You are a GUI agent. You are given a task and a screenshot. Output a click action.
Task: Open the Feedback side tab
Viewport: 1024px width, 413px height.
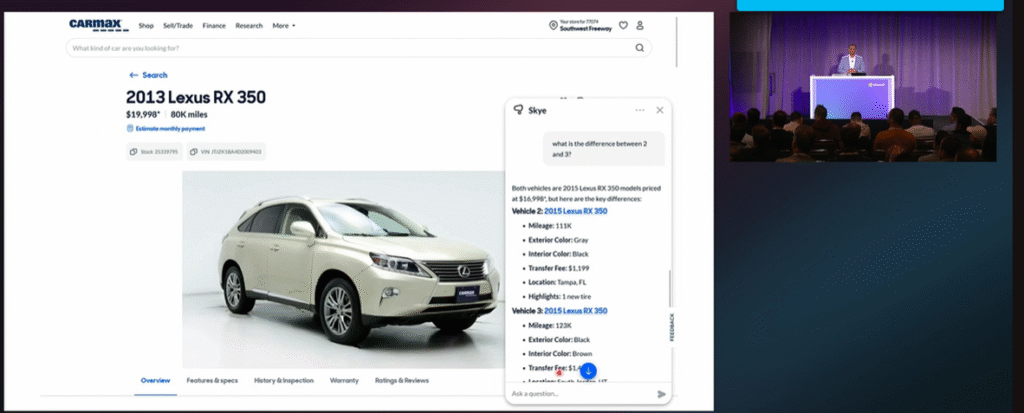(x=671, y=326)
